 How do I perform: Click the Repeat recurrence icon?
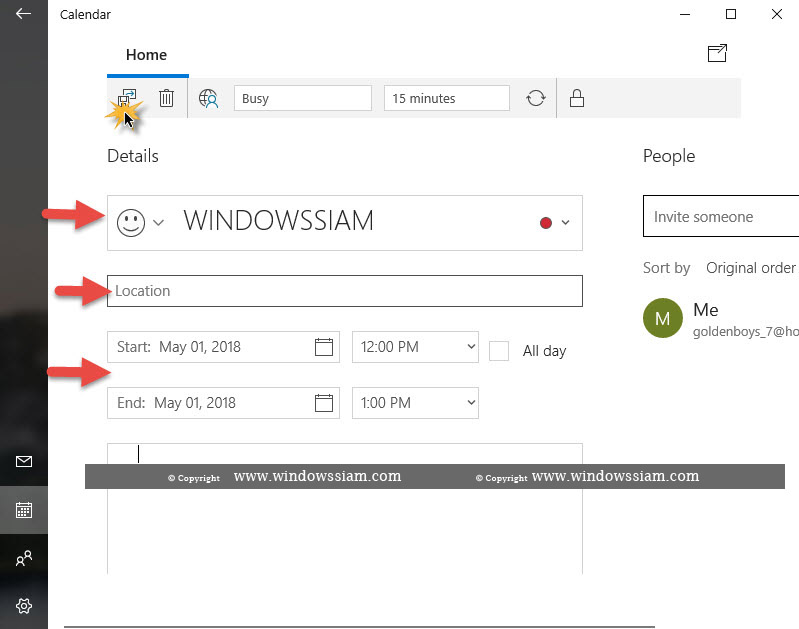tap(536, 98)
